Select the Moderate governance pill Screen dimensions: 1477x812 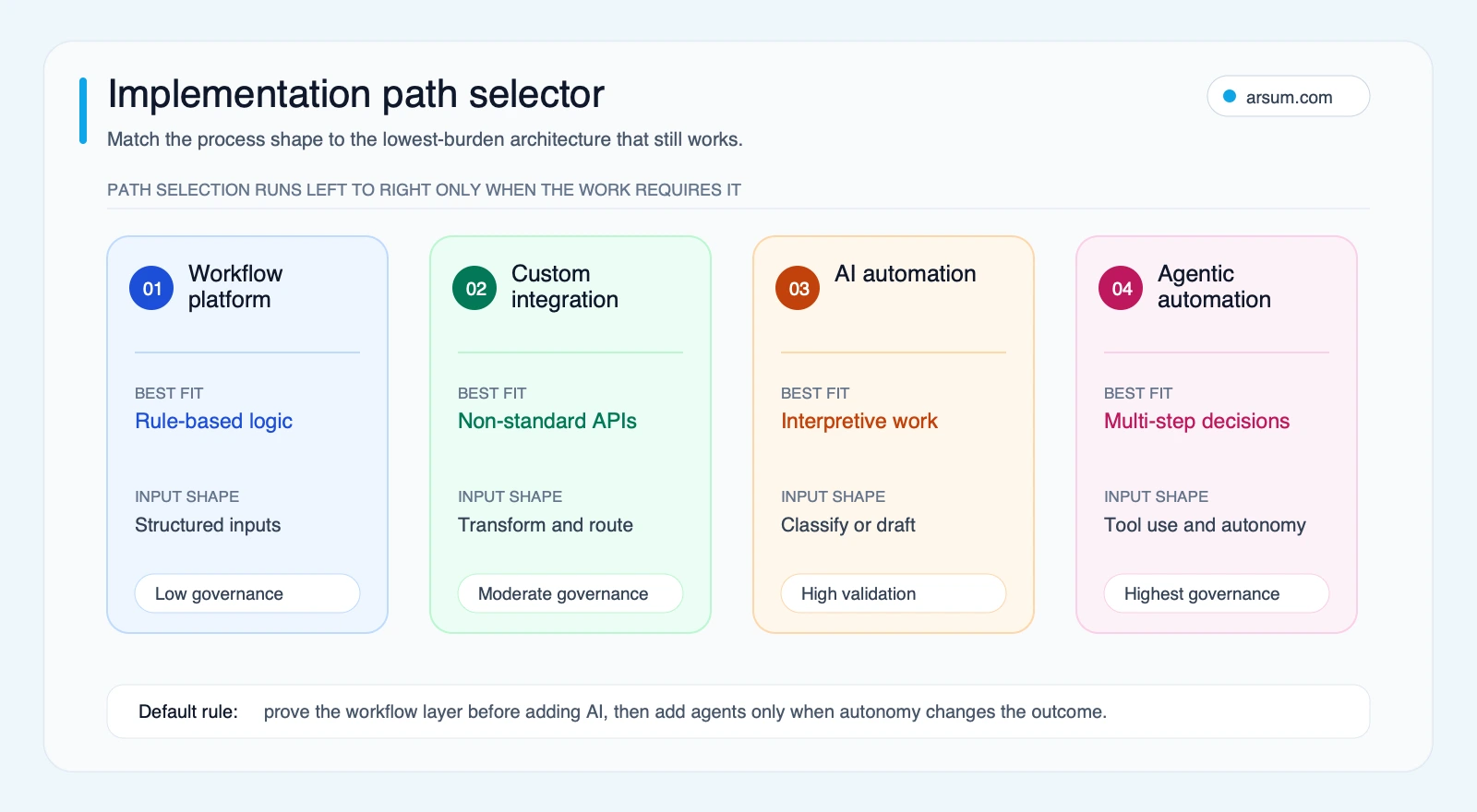point(570,593)
